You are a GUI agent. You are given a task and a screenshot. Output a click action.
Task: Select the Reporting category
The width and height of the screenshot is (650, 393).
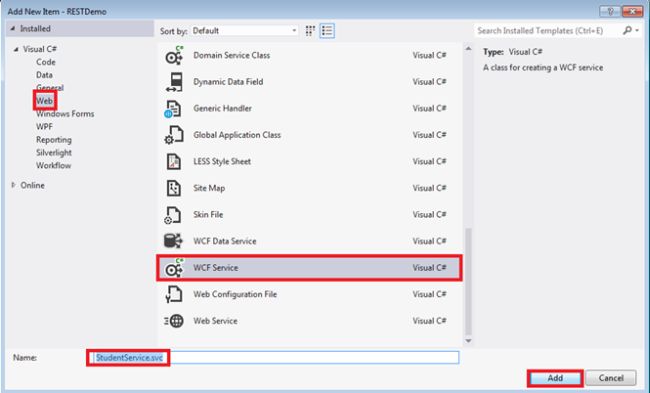pyautogui.click(x=54, y=140)
